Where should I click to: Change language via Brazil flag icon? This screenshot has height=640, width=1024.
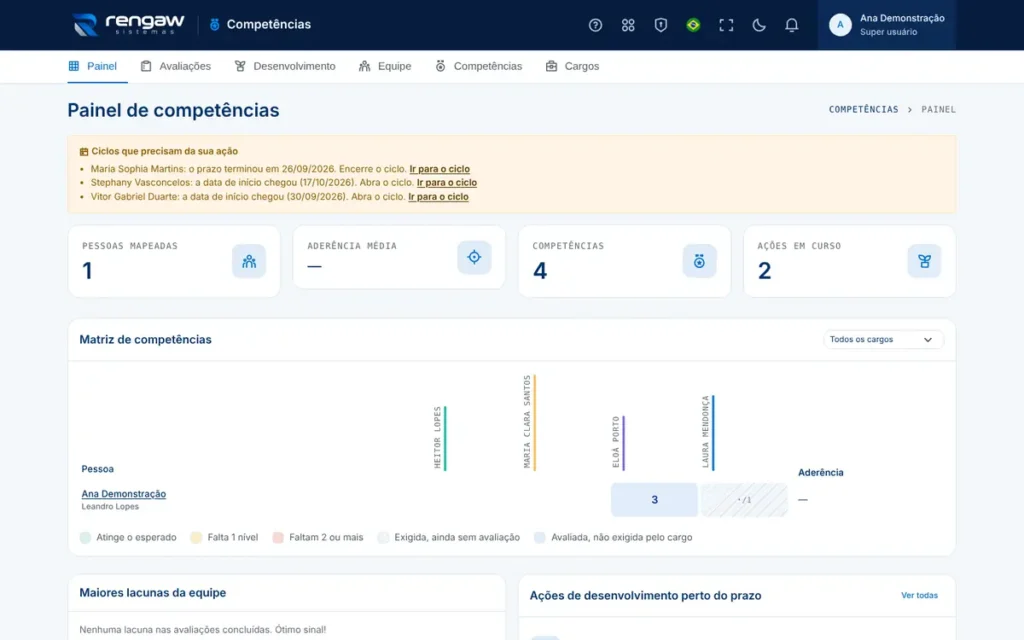[693, 25]
